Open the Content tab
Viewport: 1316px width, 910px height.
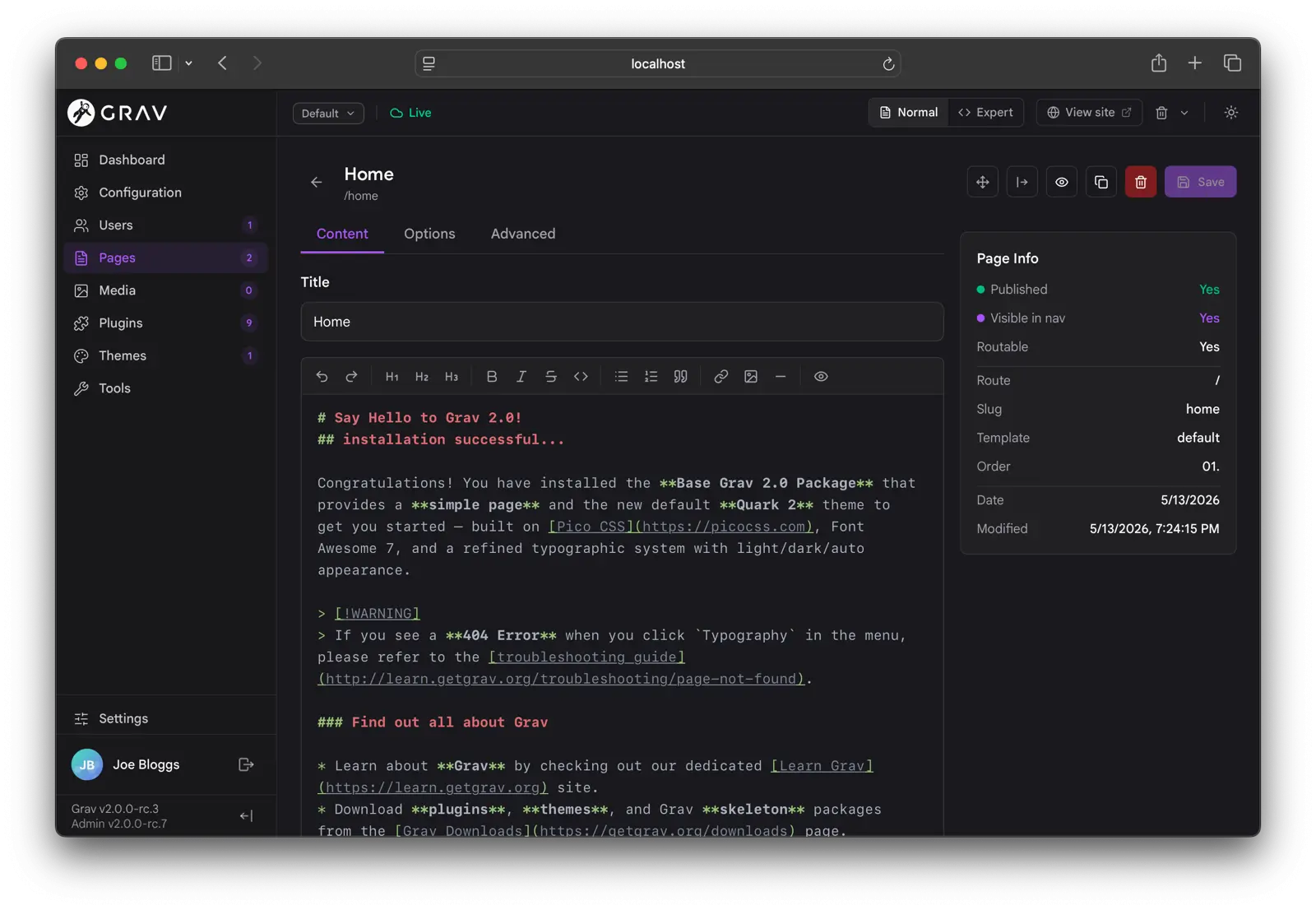(342, 234)
